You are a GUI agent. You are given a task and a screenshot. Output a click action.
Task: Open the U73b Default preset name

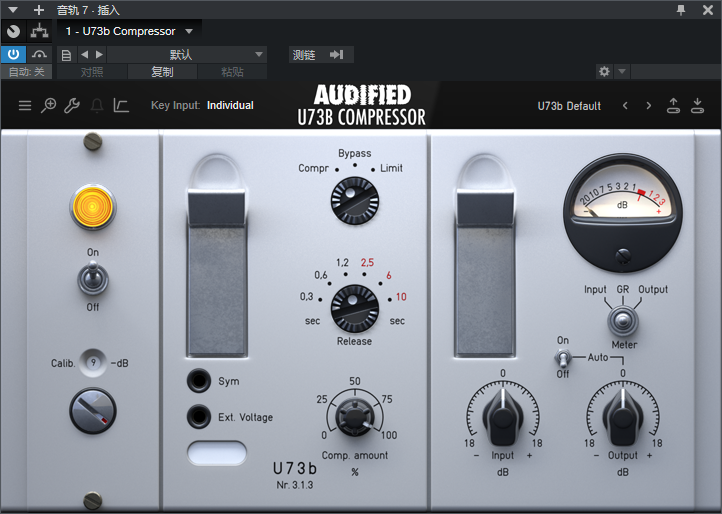pyautogui.click(x=569, y=106)
